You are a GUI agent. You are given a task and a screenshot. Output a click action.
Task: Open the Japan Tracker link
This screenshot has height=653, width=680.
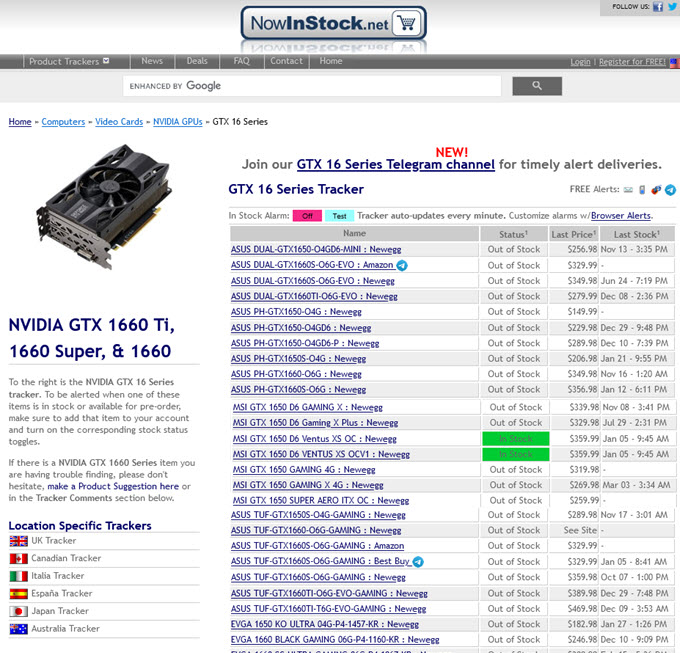click(x=60, y=611)
